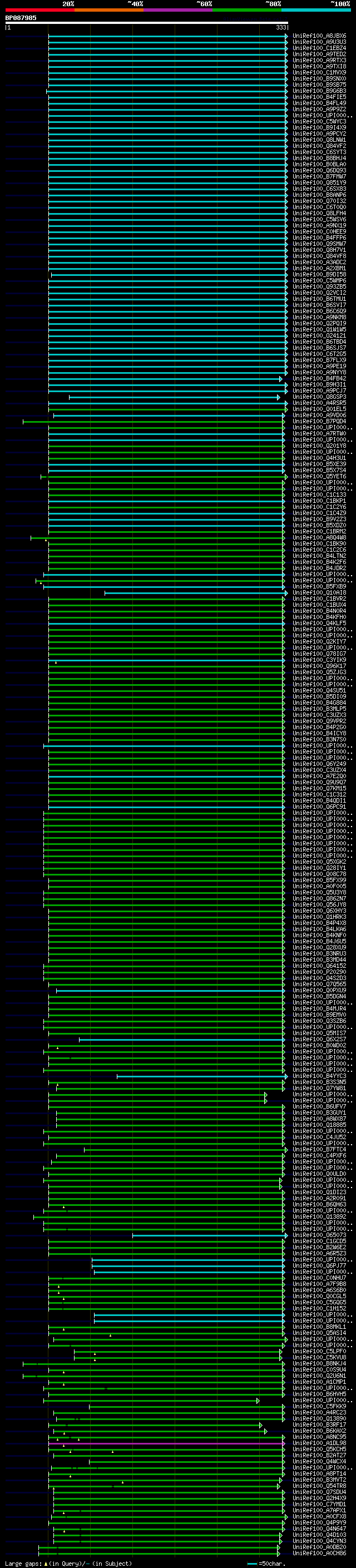The height and width of the screenshot is (1568, 356).
Task: Select hit label UniRef100_Q54TR8
Action: pos(319,1486)
